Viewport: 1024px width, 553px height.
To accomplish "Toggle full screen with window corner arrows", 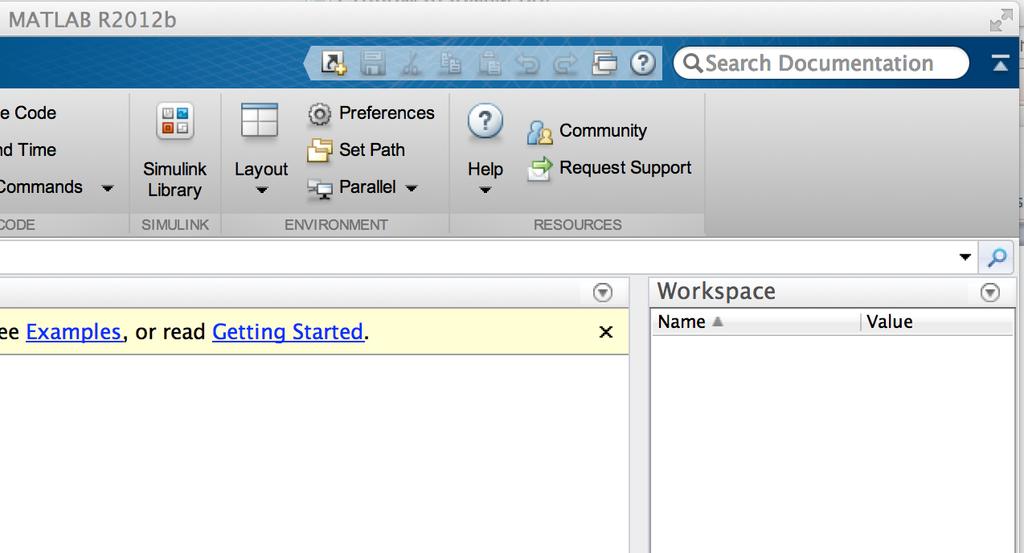I will (x=1000, y=20).
